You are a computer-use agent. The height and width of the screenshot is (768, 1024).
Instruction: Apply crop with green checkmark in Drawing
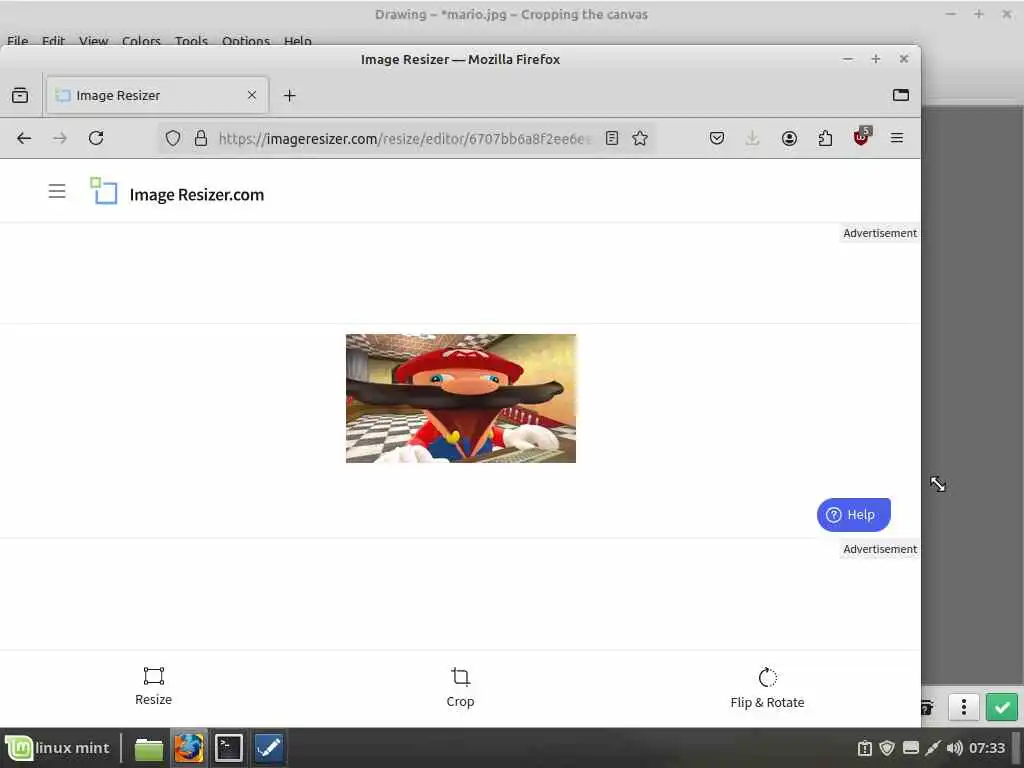click(x=1002, y=707)
